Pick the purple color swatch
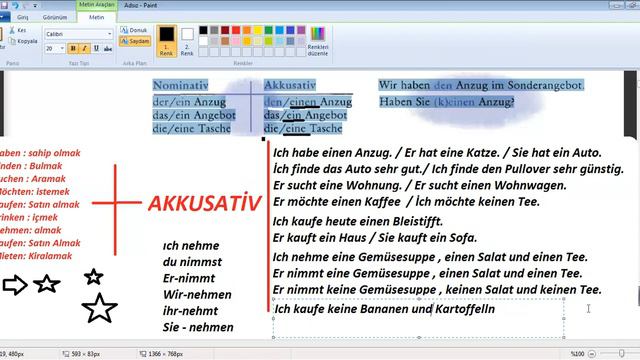Image resolution: width=640 pixels, height=360 pixels. 301,30
